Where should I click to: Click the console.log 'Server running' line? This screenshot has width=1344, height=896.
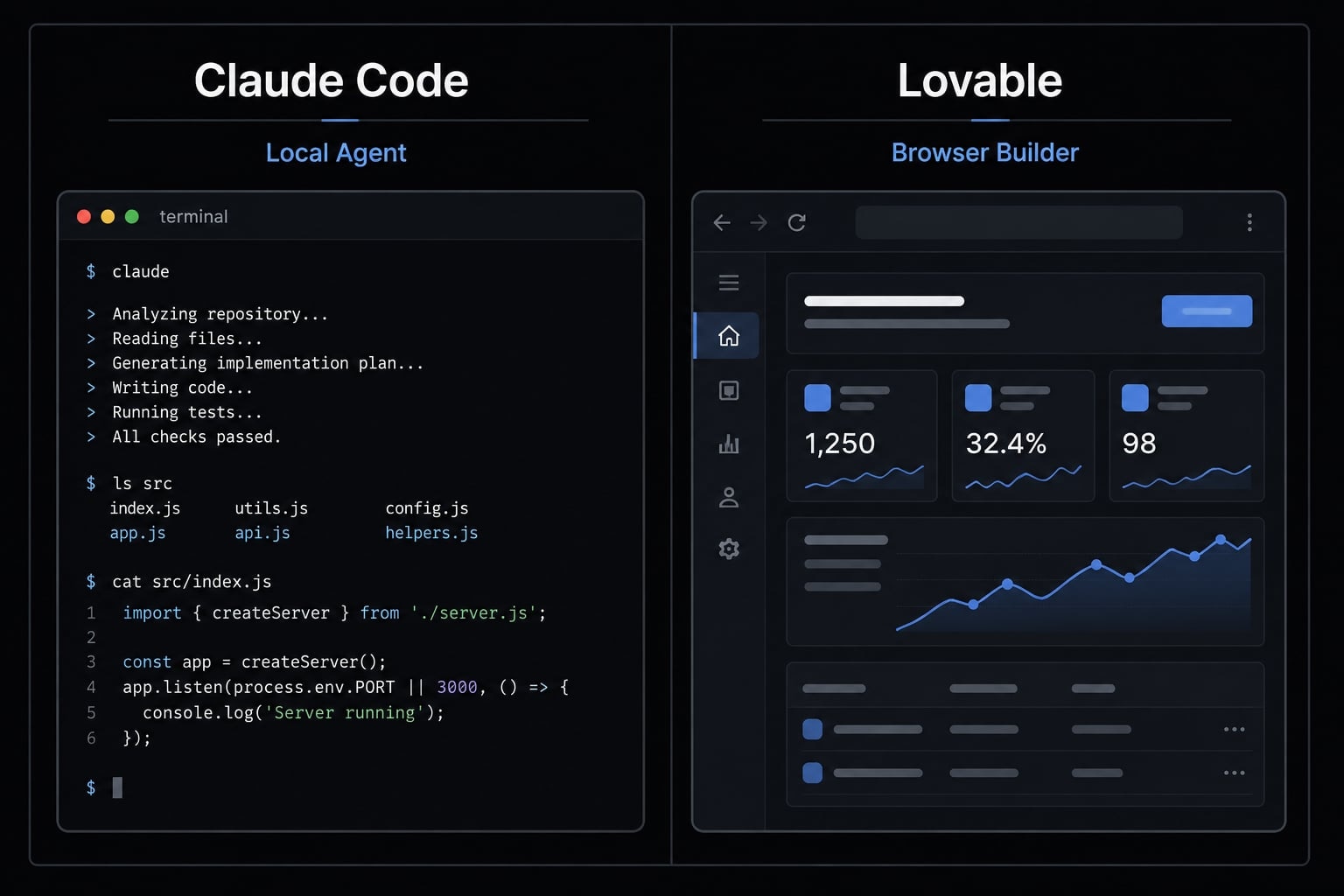293,713
